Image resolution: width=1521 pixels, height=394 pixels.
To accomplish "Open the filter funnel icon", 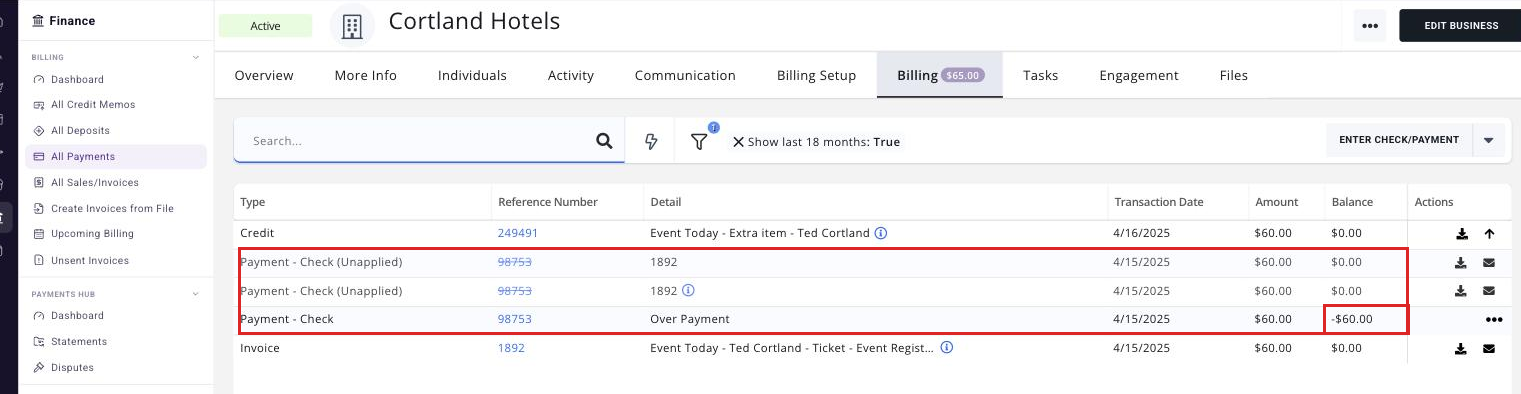I will [699, 142].
